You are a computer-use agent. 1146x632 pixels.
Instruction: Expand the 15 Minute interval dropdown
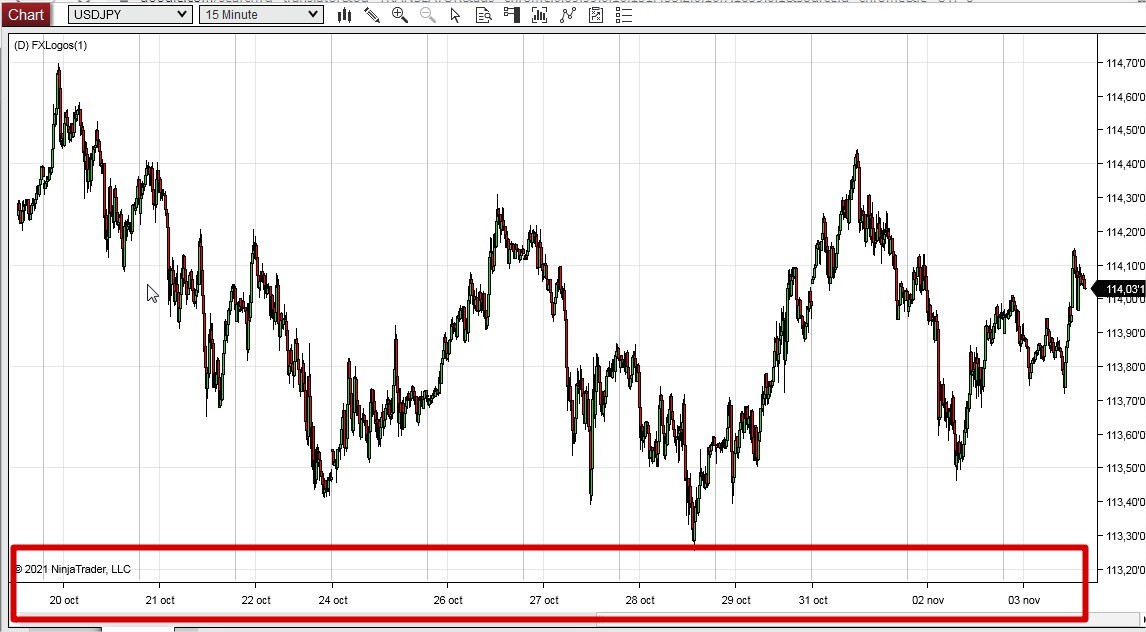(x=261, y=15)
